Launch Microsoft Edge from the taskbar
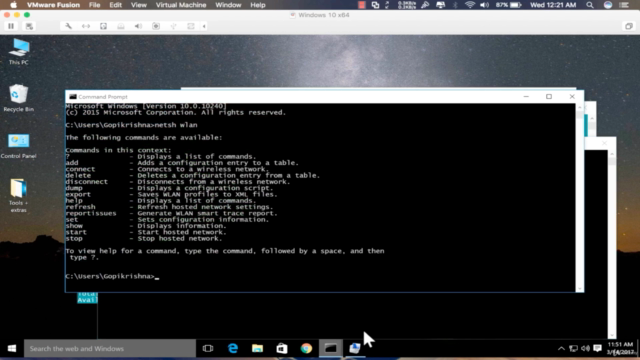Viewport: 640px width, 360px height. click(233, 349)
